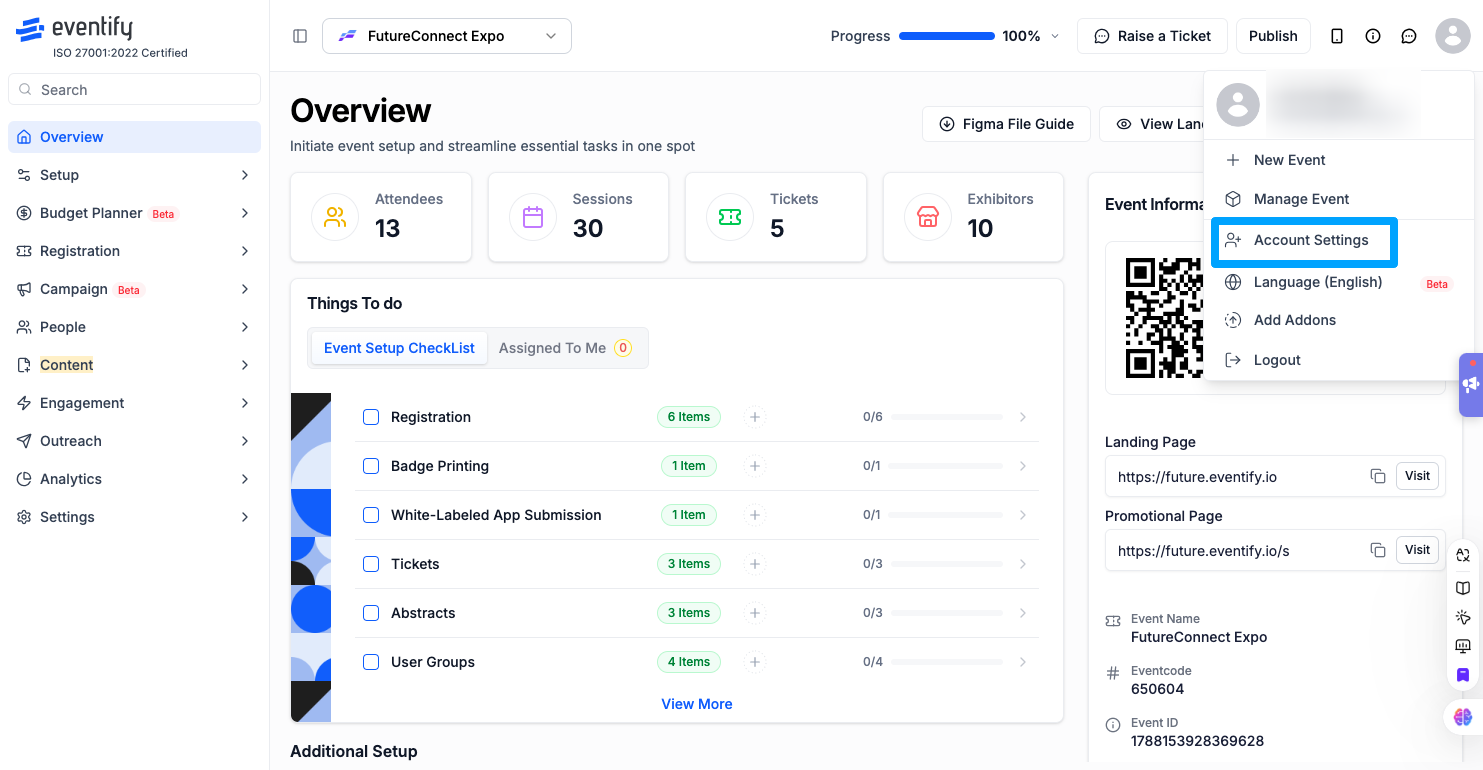1483x770 pixels.
Task: Select New Event from profile menu
Action: [x=1339, y=160]
